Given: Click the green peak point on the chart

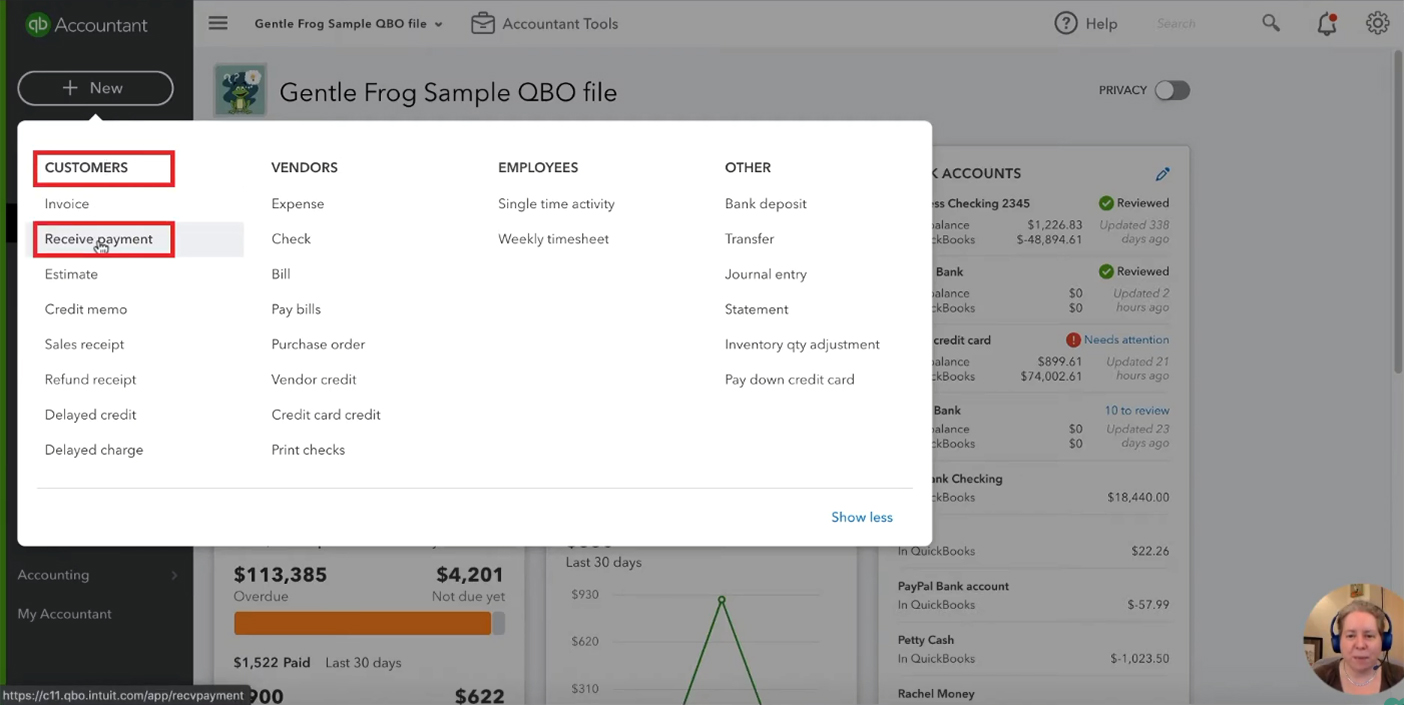Looking at the screenshot, I should 721,600.
